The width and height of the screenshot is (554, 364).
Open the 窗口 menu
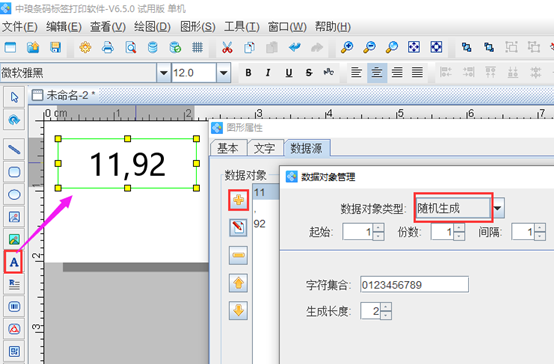(287, 27)
